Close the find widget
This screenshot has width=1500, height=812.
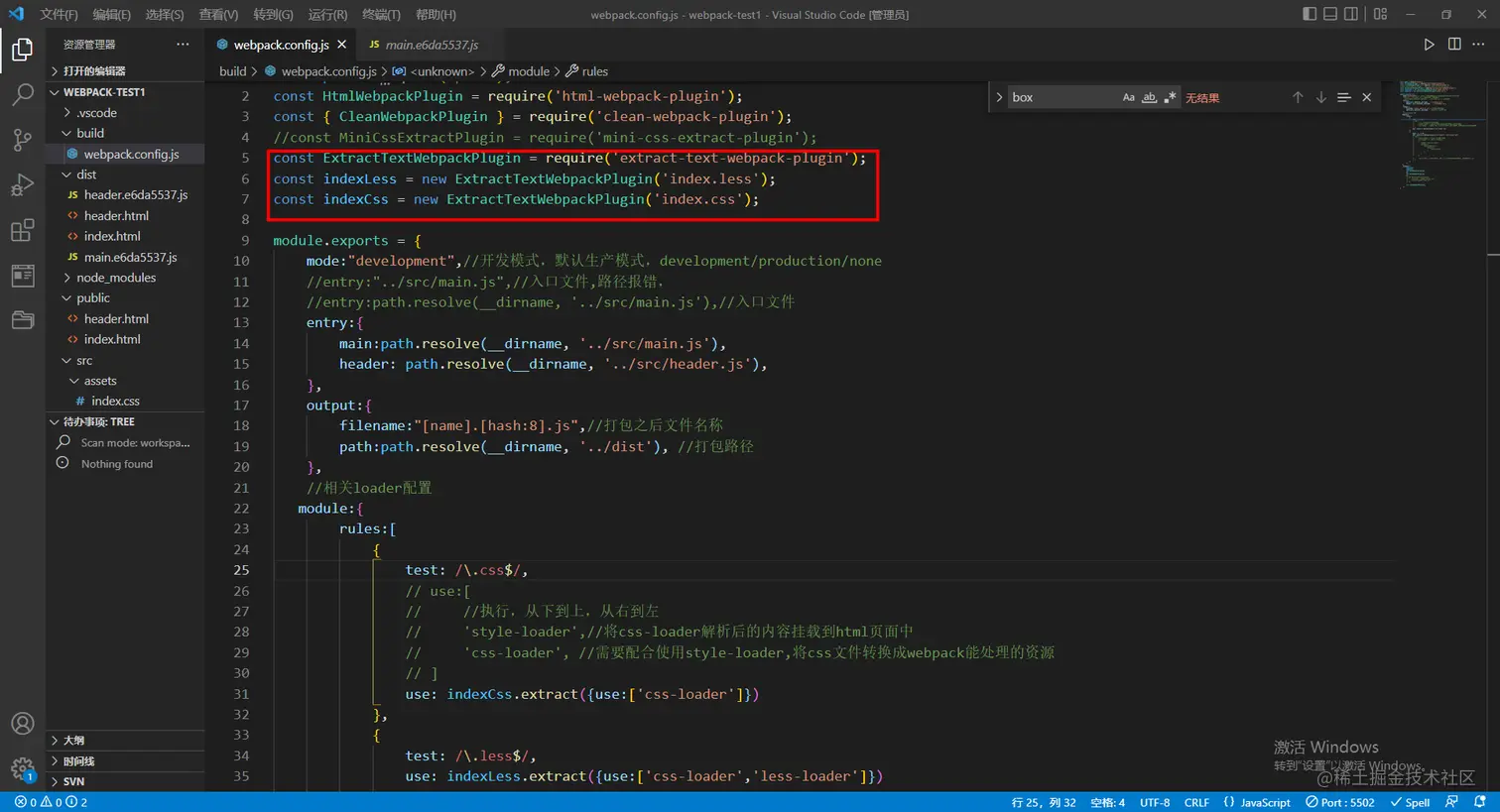point(1367,97)
